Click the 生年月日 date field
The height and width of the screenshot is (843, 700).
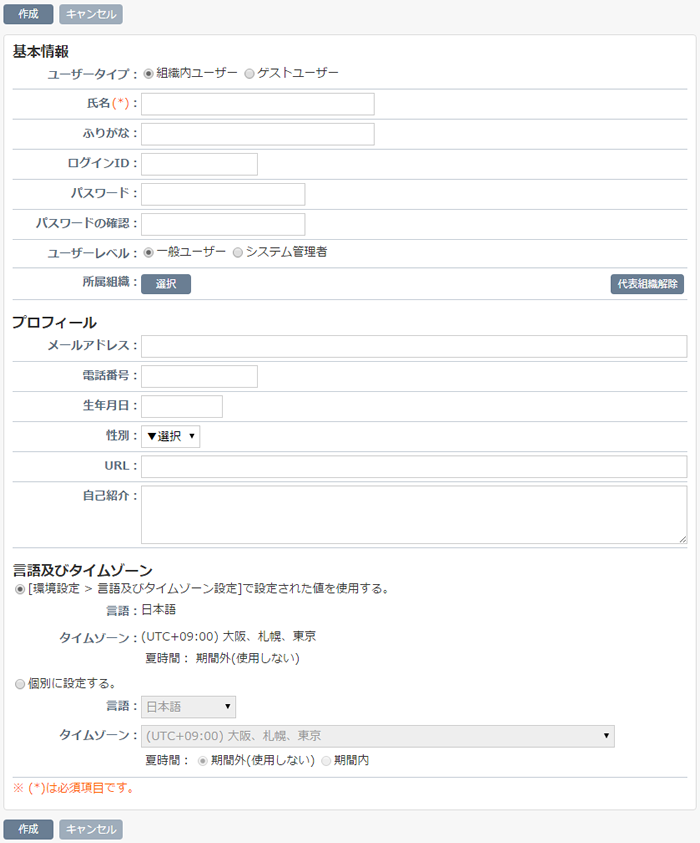point(182,406)
